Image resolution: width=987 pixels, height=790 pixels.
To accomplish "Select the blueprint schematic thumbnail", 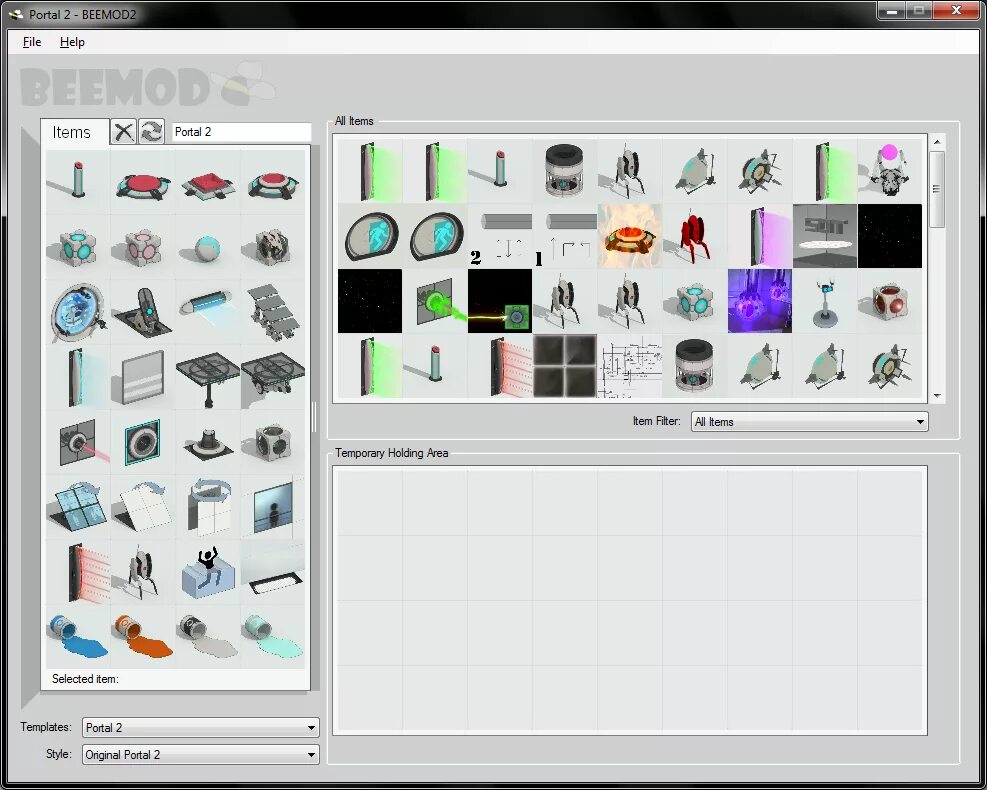I will tap(629, 366).
